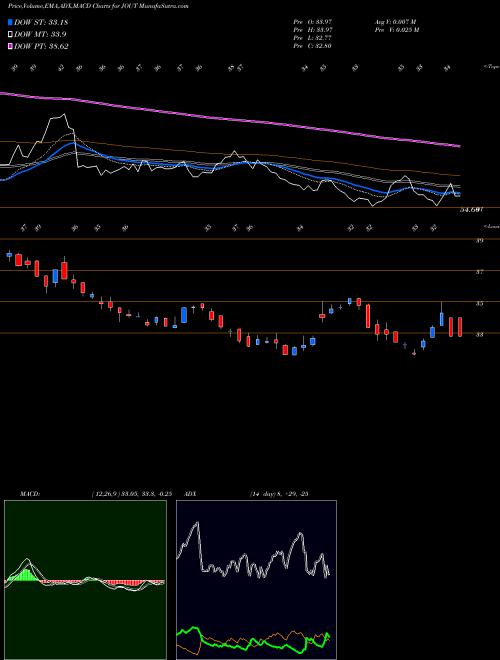Click the 'MACD:' panel heading

click(30, 494)
